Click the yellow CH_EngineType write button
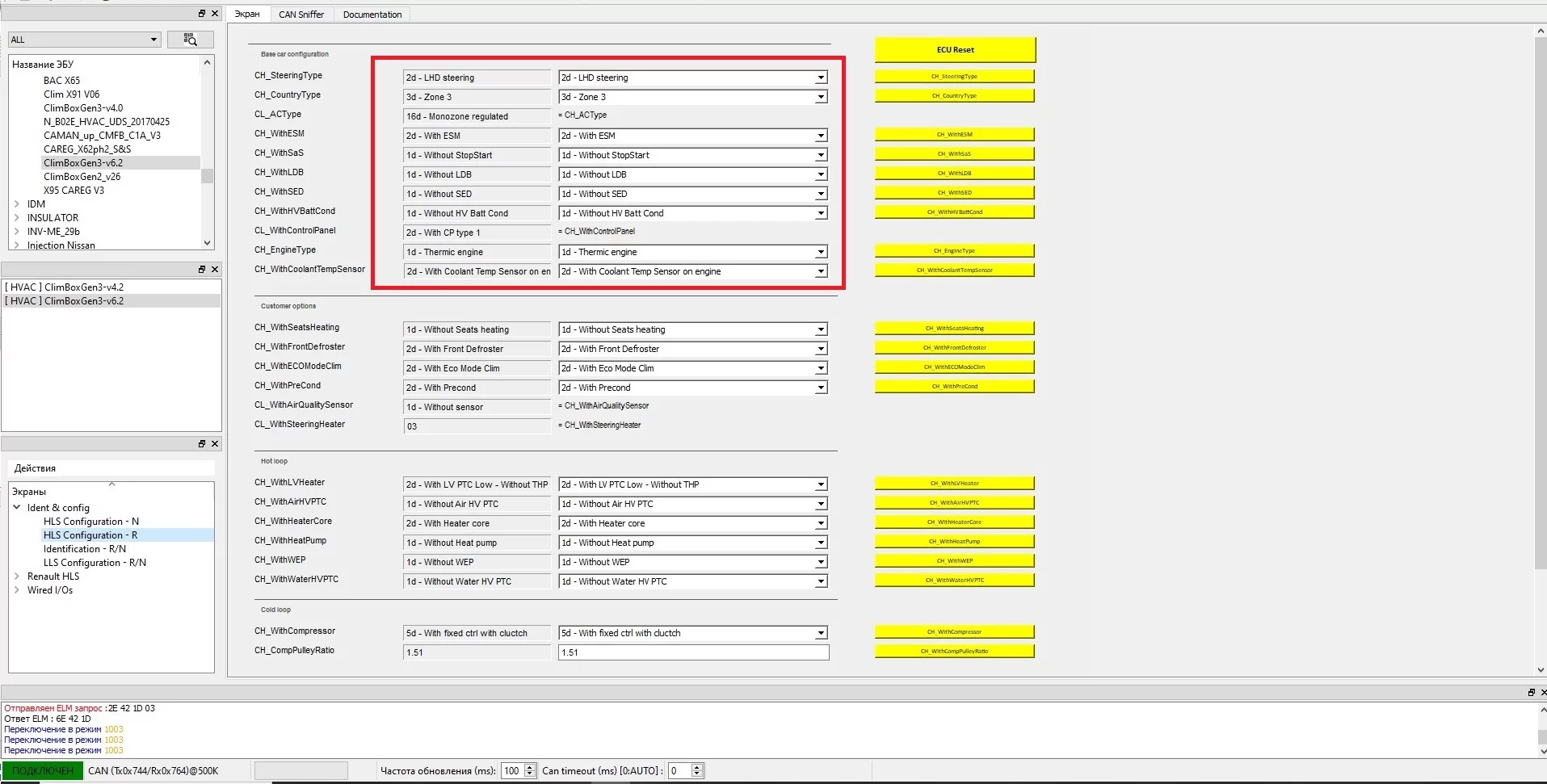 pos(954,251)
